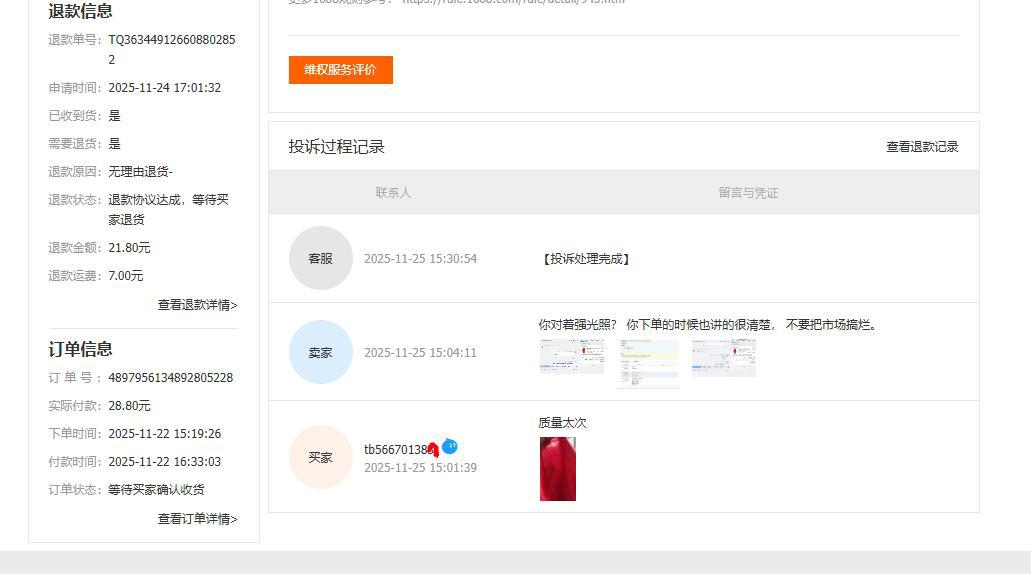
Task: Click the 【投诉处理完成】 message text
Action: click(587, 259)
